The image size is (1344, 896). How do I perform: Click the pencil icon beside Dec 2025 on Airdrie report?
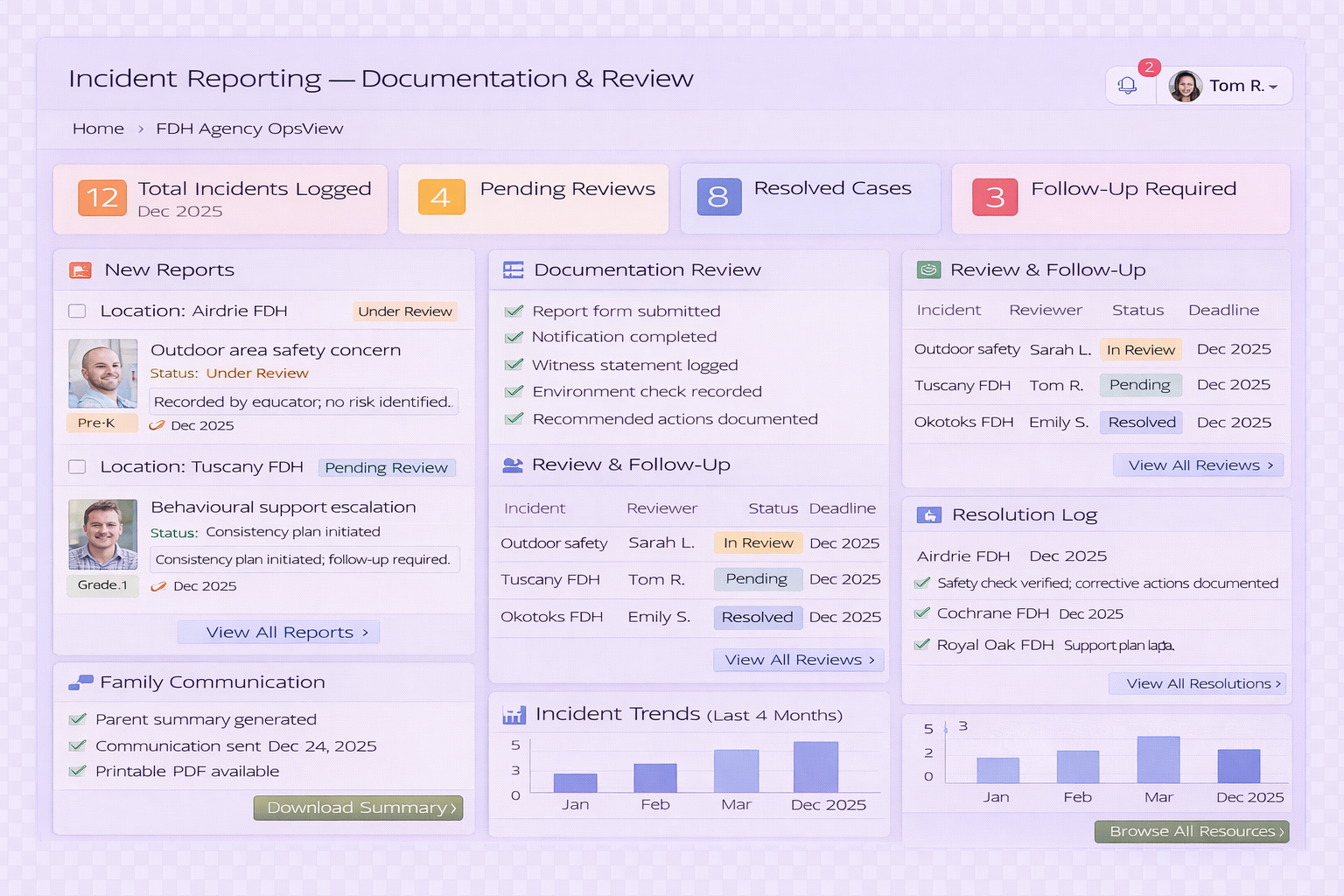click(x=157, y=425)
